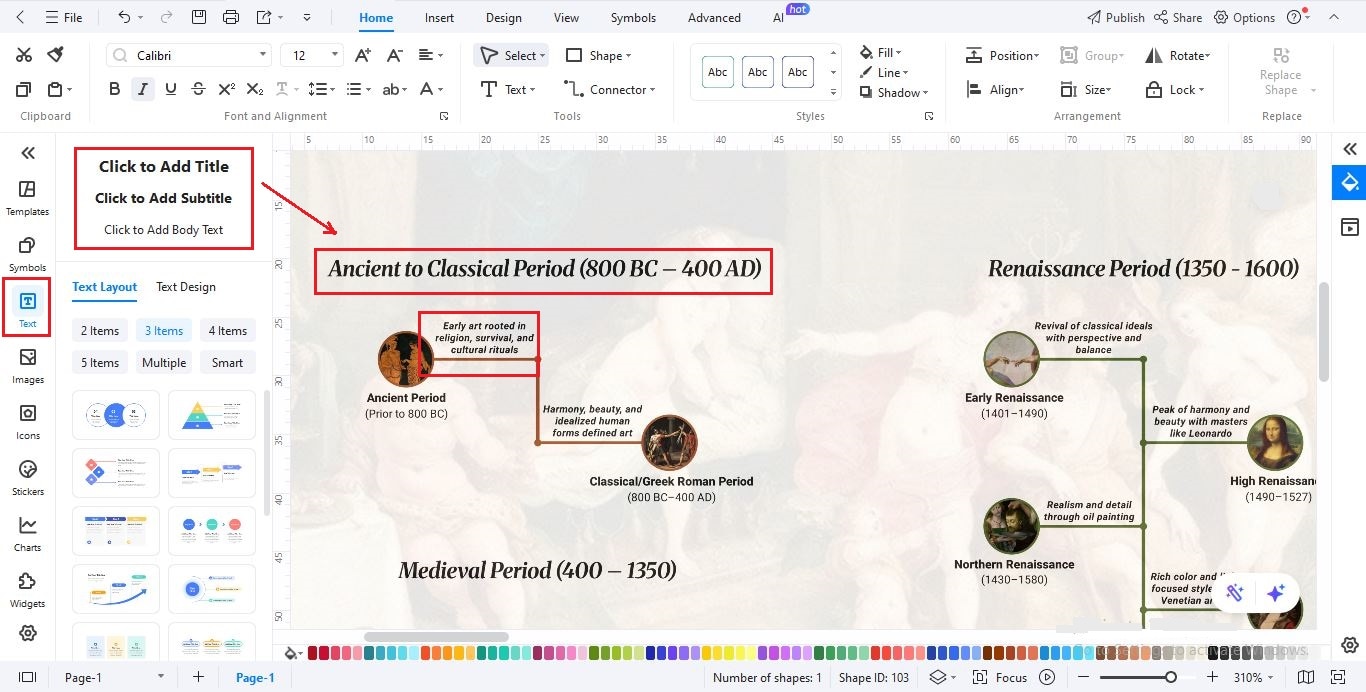Image resolution: width=1366 pixels, height=692 pixels.
Task: Open the font size 12 dropdown
Action: click(x=334, y=55)
